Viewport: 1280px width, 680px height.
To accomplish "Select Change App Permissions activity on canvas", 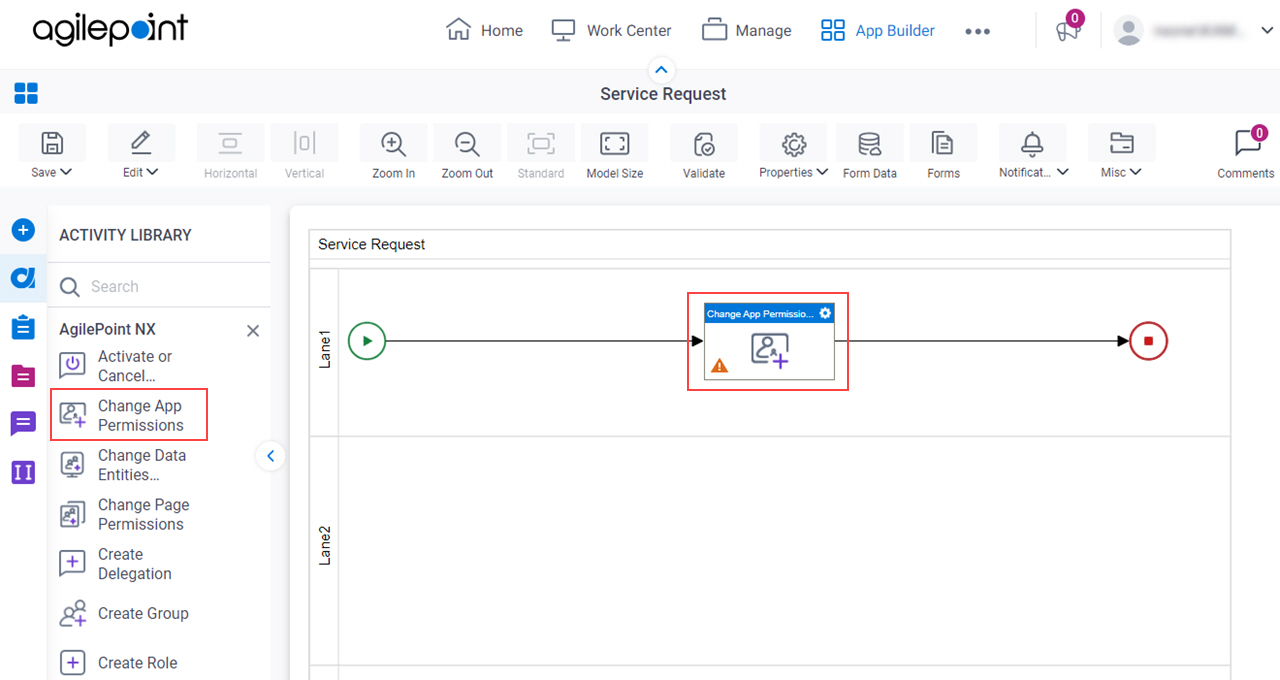I will [769, 341].
